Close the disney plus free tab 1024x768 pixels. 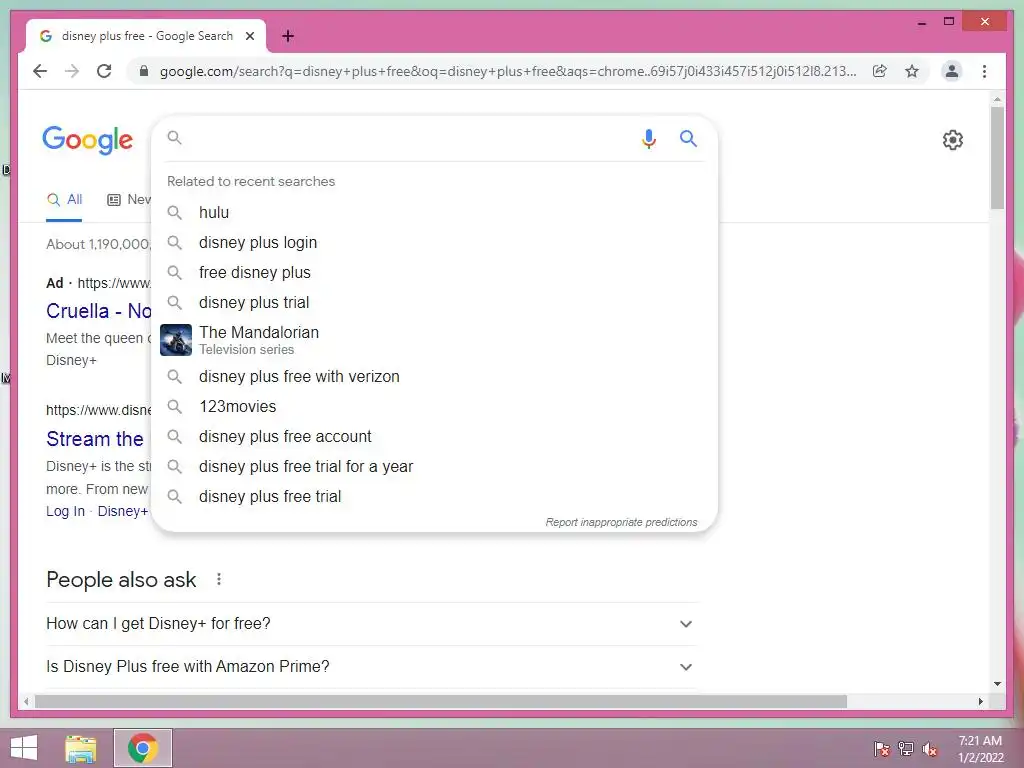pos(249,36)
